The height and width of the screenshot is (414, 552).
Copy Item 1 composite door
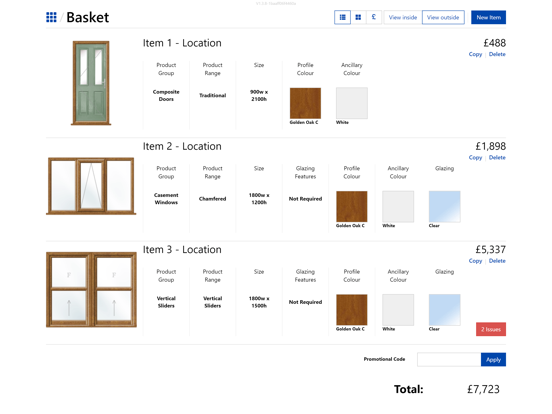(x=475, y=54)
